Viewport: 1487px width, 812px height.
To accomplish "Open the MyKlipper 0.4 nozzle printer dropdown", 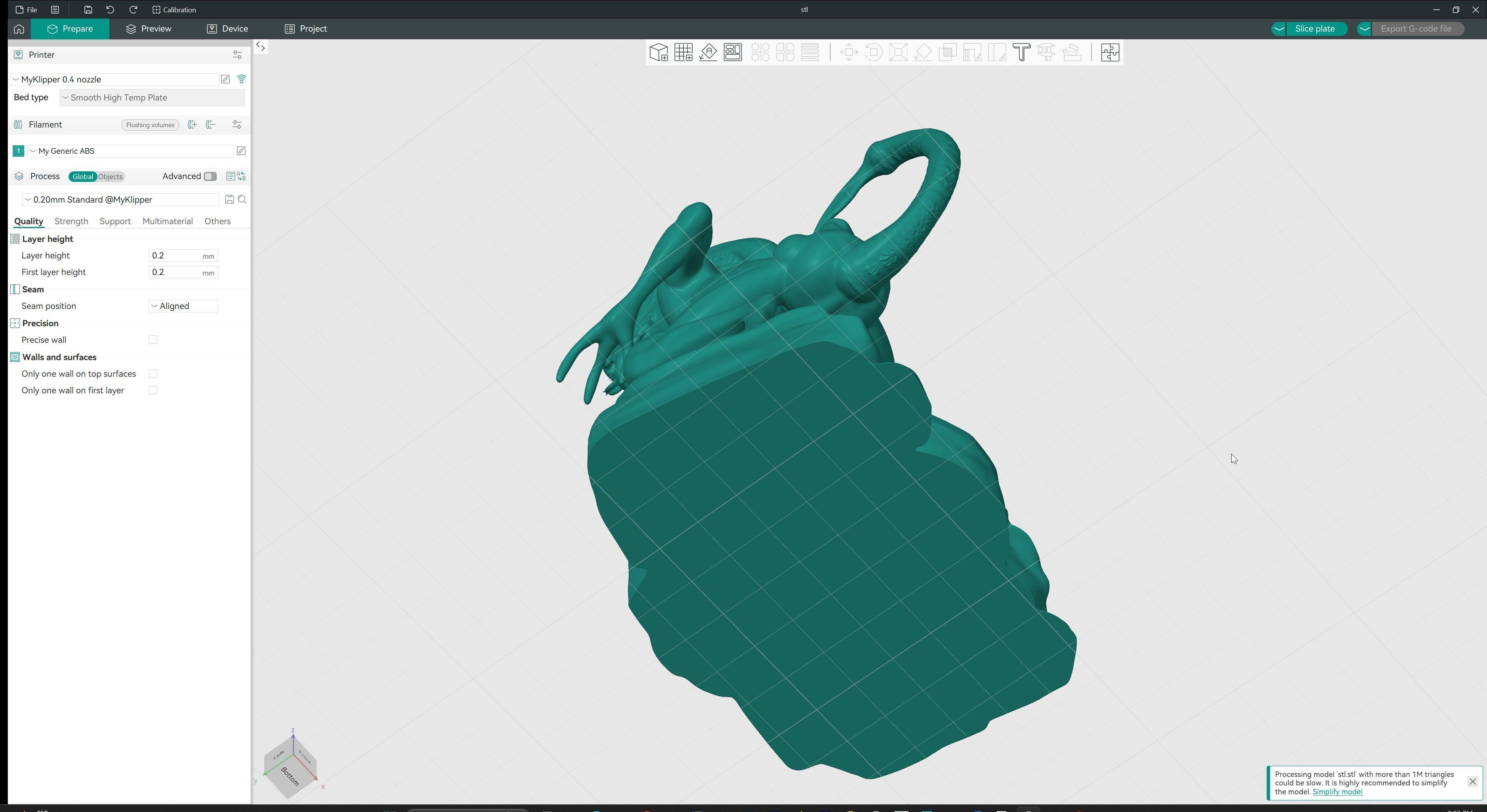I will tap(115, 80).
